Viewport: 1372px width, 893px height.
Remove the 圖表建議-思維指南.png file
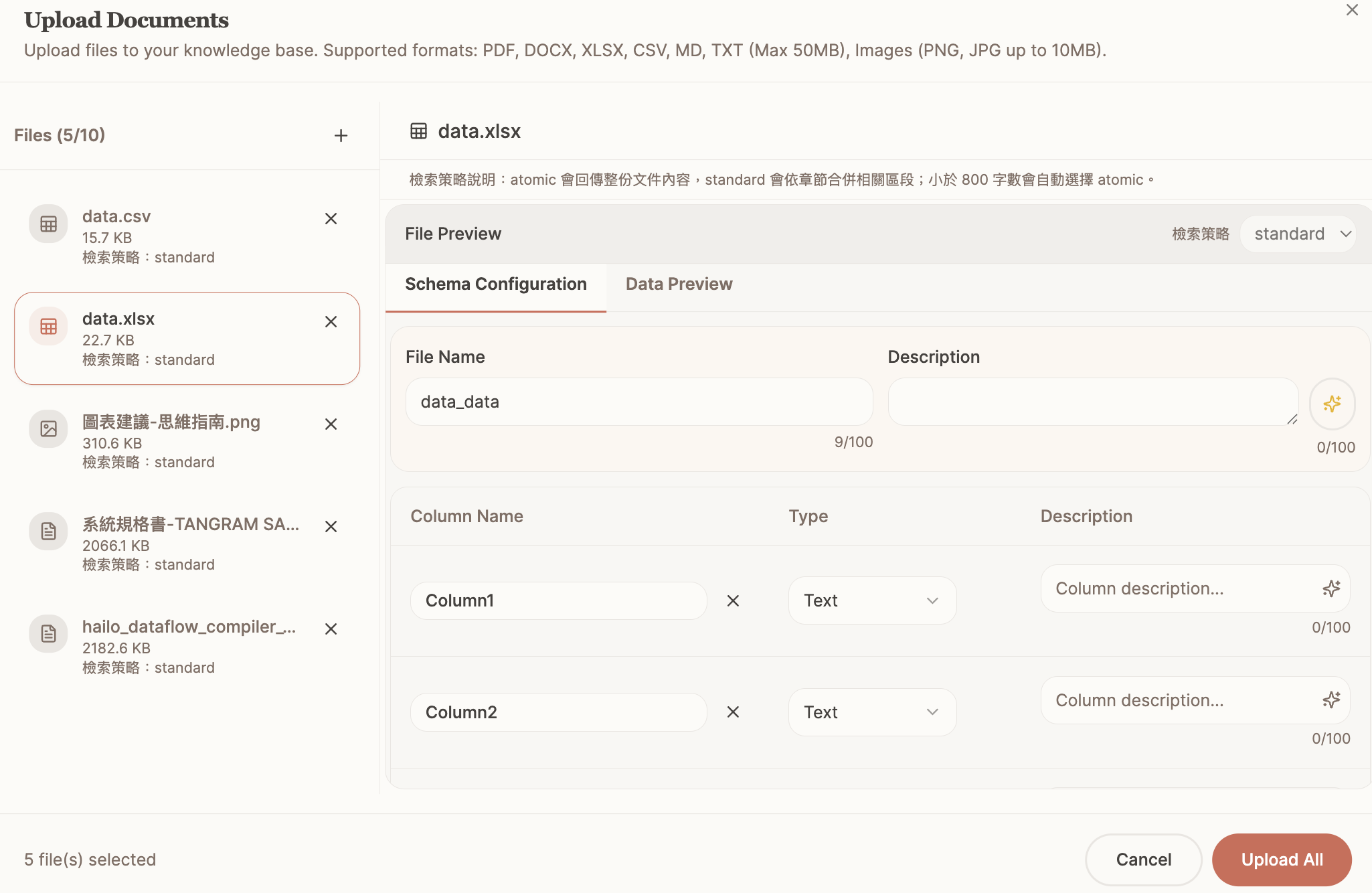click(x=331, y=424)
